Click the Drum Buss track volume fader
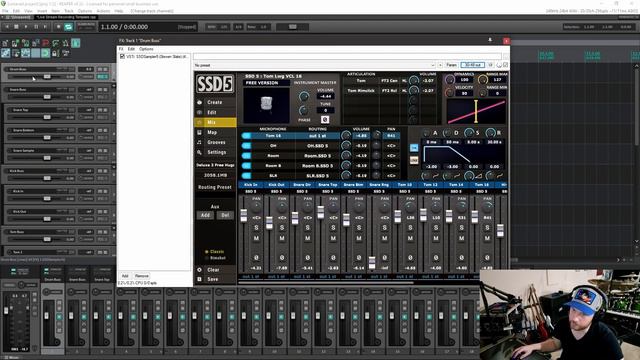This screenshot has width=640, height=360. point(47,76)
